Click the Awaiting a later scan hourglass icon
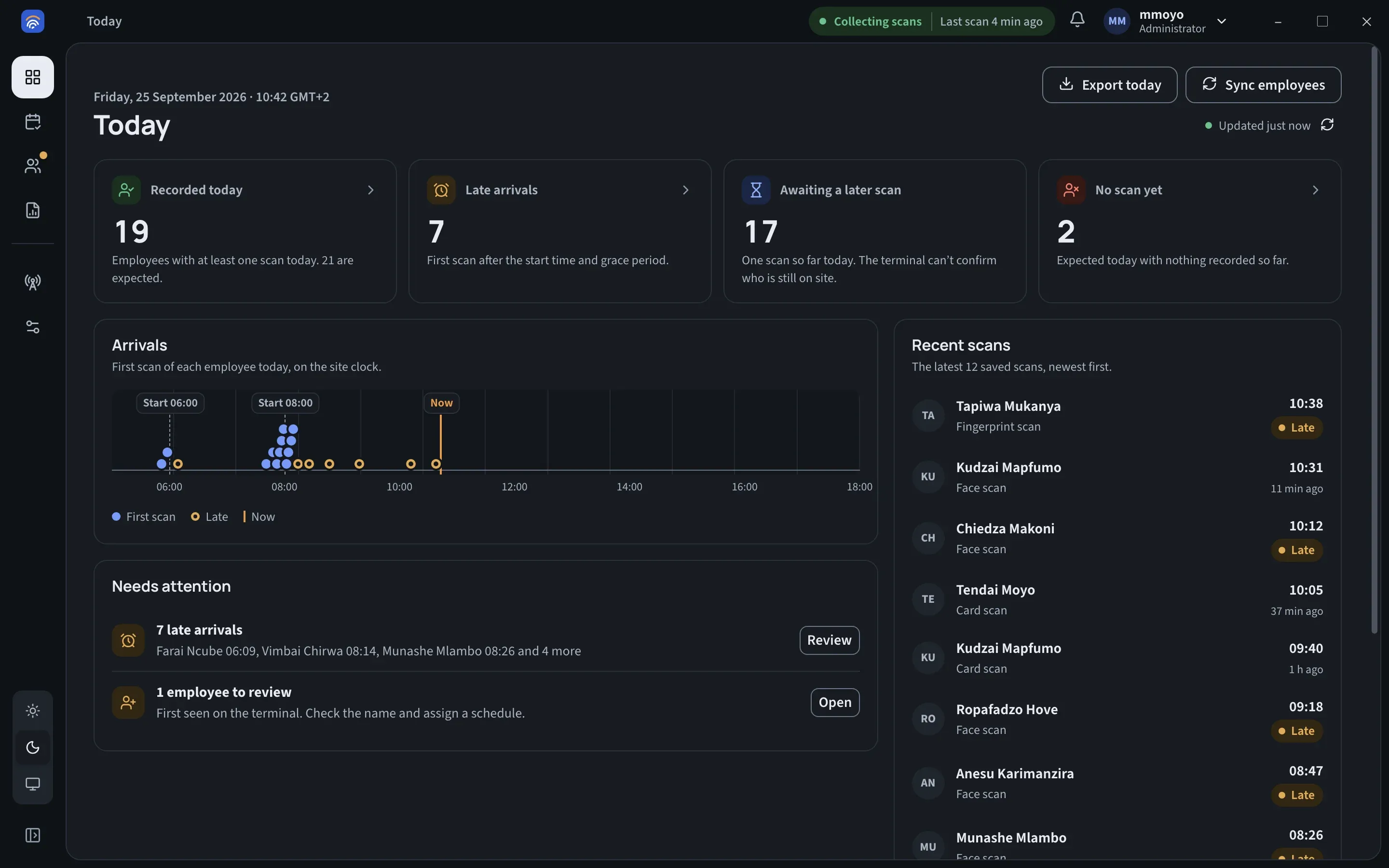The width and height of the screenshot is (1389, 868). click(756, 190)
